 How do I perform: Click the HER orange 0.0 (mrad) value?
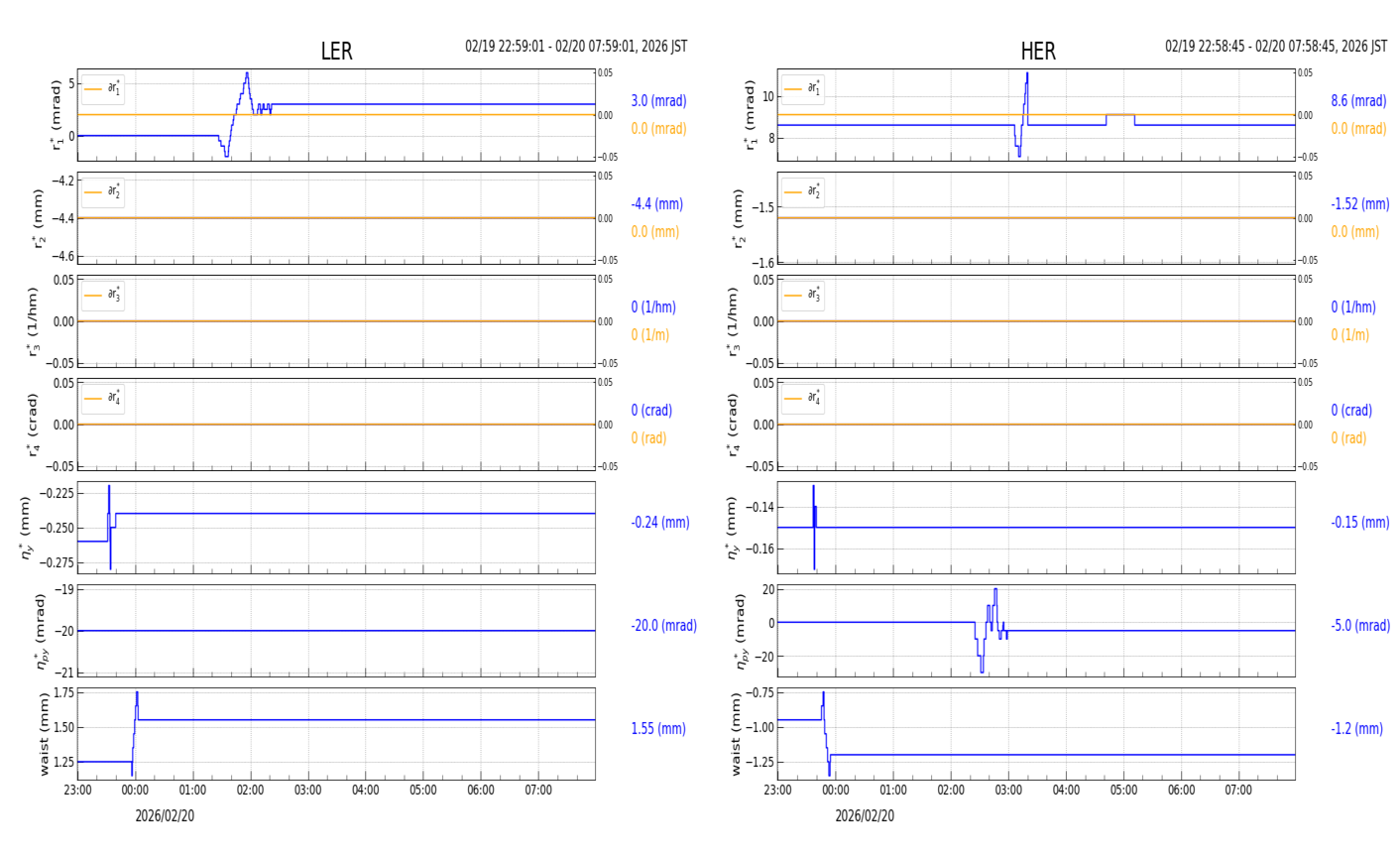coord(1358,129)
